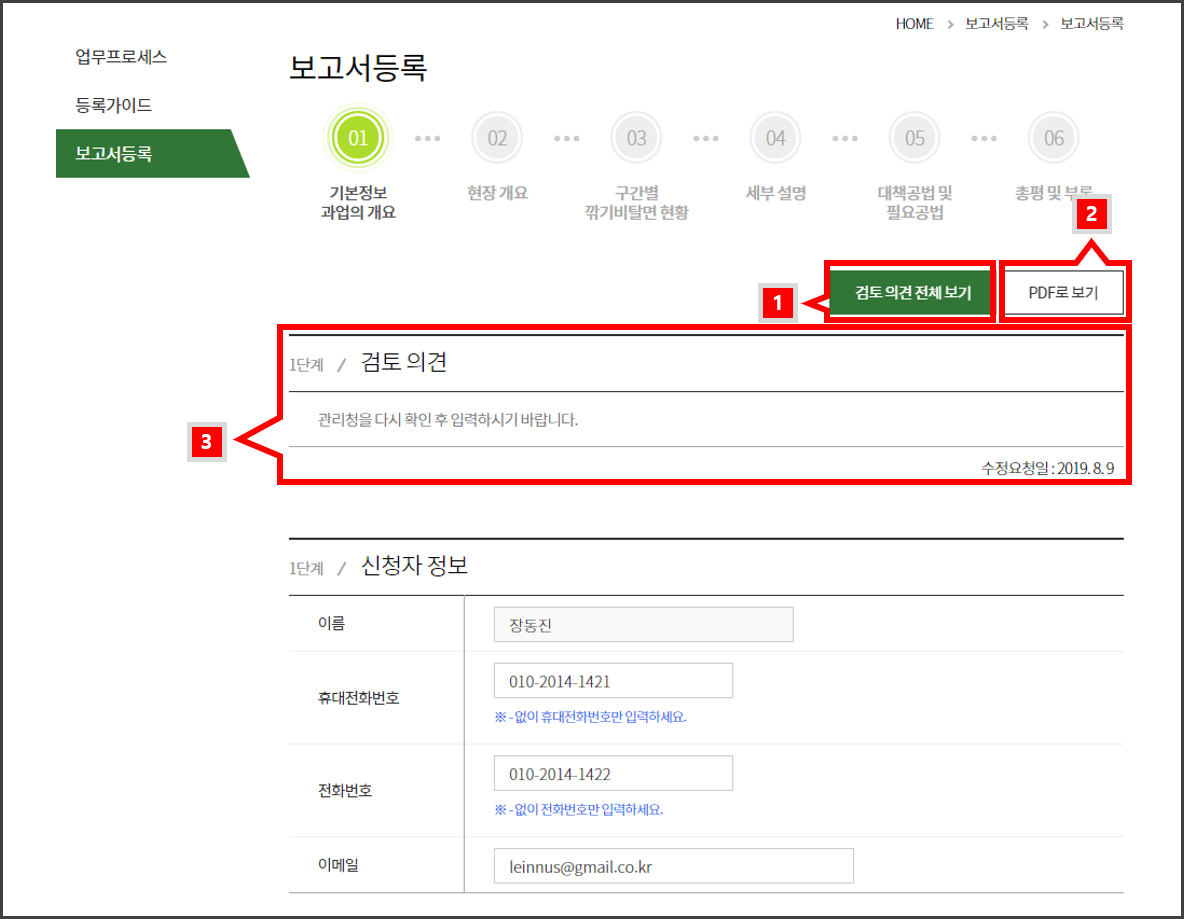
Task: Click the 구간별 깎기비탈면 현황 step label
Action: point(637,202)
